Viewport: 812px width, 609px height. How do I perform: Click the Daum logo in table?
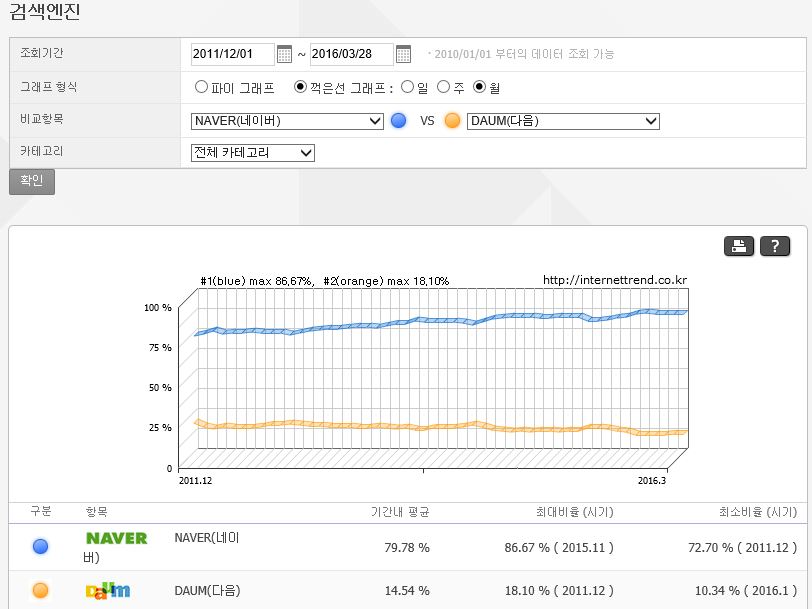pyautogui.click(x=108, y=590)
